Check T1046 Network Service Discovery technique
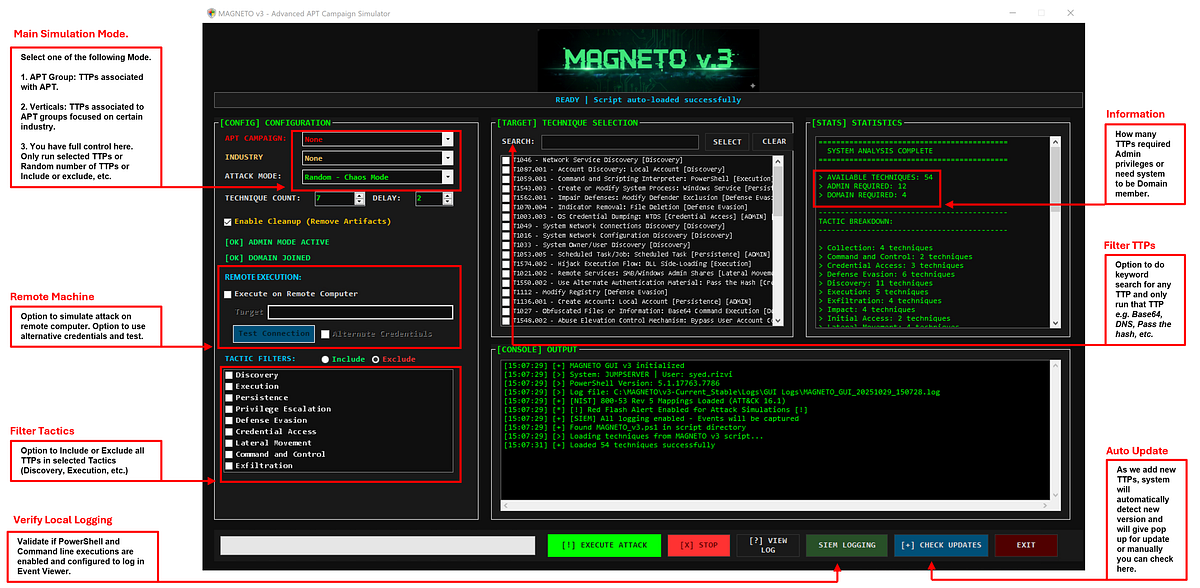The width and height of the screenshot is (1200, 588). click(507, 160)
